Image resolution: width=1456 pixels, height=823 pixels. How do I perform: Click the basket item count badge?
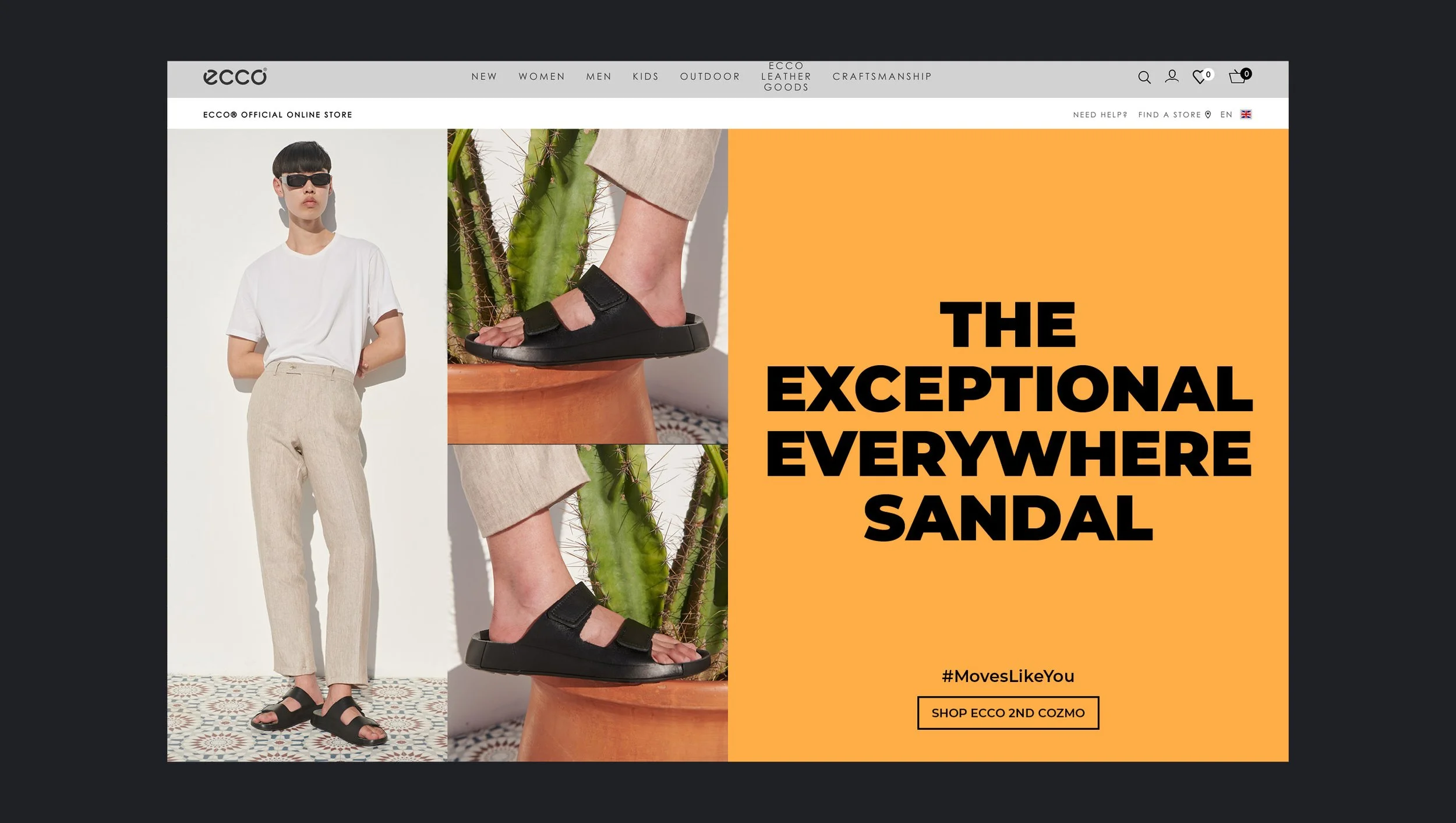[1246, 74]
